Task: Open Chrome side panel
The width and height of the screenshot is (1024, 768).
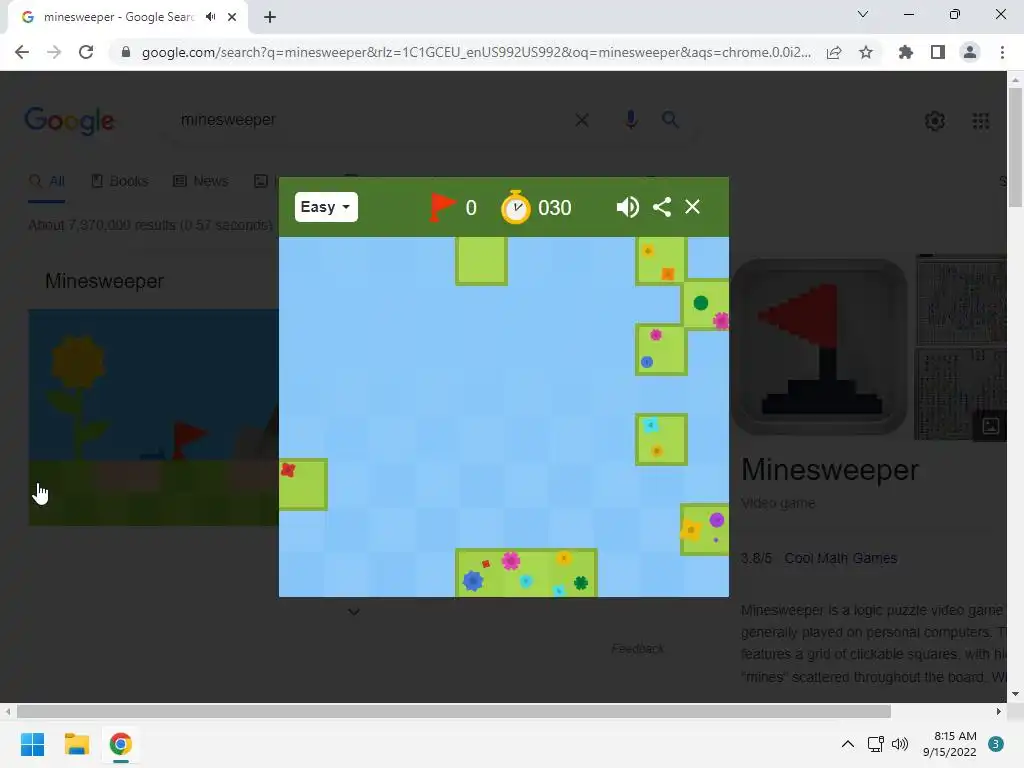Action: [x=938, y=52]
